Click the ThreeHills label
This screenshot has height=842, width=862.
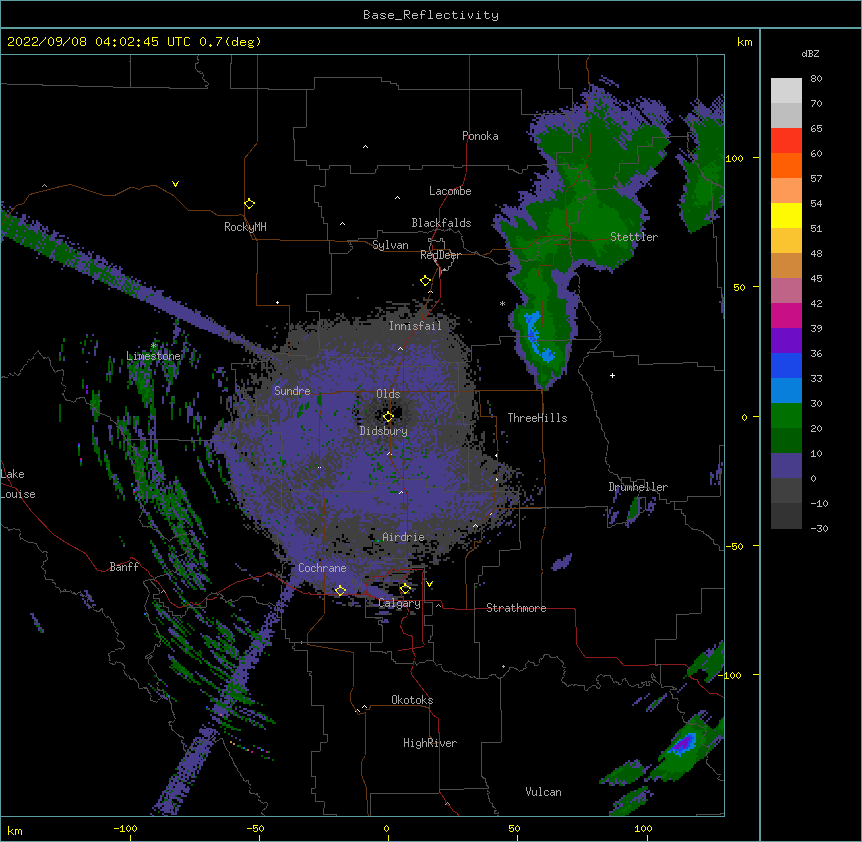[x=537, y=418]
